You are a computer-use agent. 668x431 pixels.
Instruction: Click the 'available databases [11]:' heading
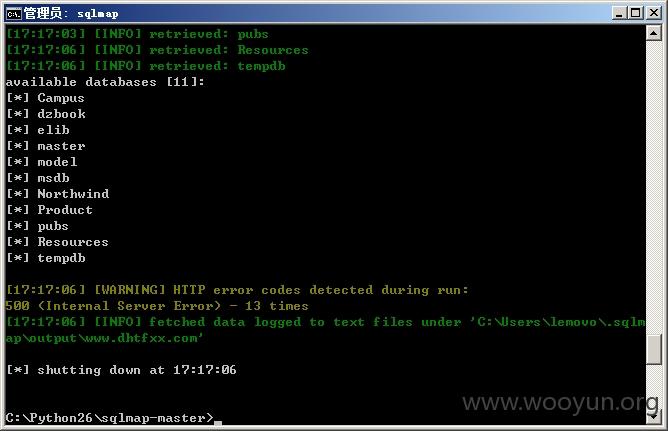point(105,82)
